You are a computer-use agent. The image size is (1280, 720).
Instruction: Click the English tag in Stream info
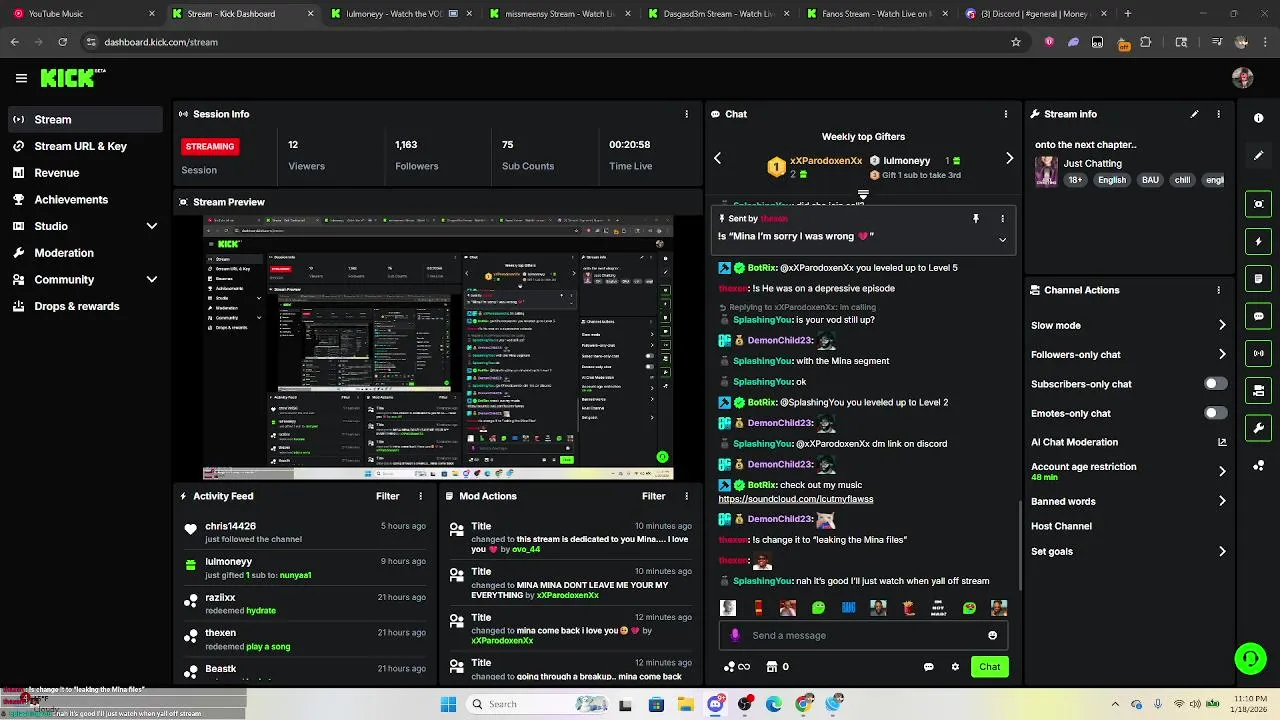(x=1111, y=180)
